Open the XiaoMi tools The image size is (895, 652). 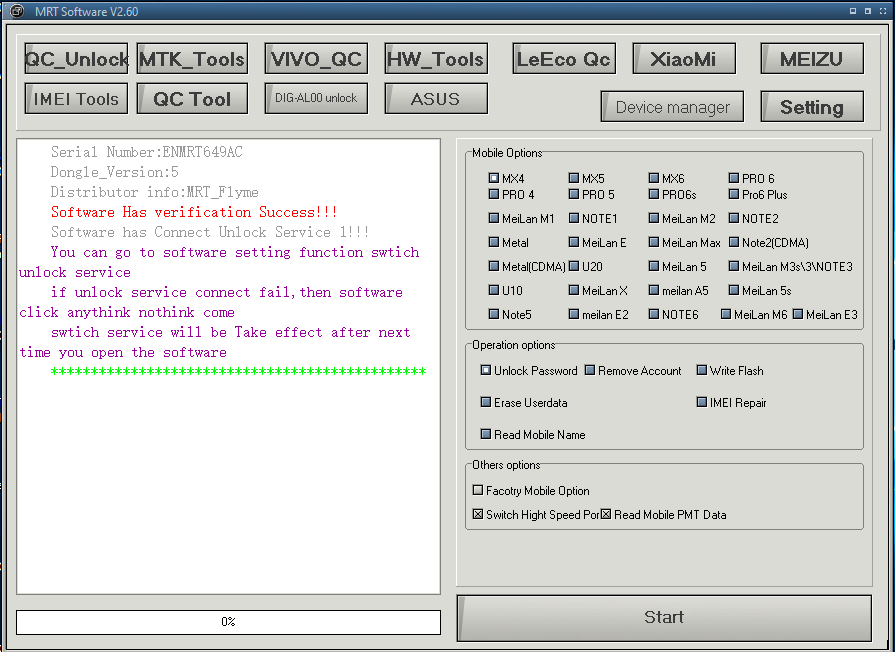click(684, 59)
